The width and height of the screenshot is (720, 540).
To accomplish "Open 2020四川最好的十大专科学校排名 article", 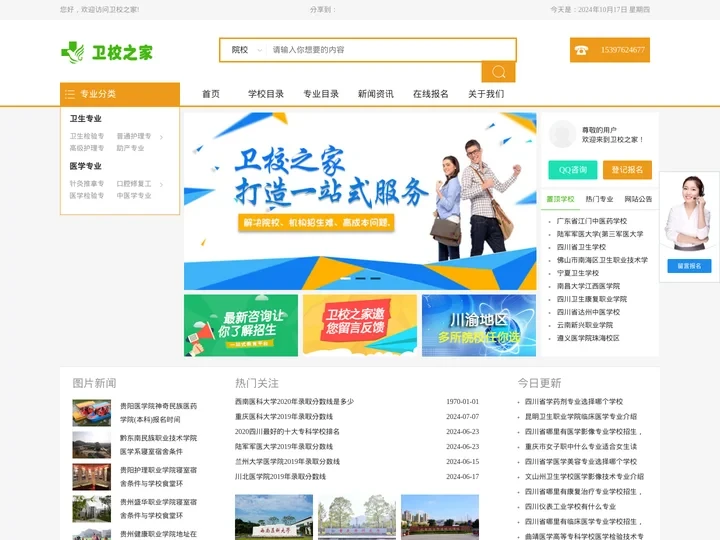I will pyautogui.click(x=287, y=432).
